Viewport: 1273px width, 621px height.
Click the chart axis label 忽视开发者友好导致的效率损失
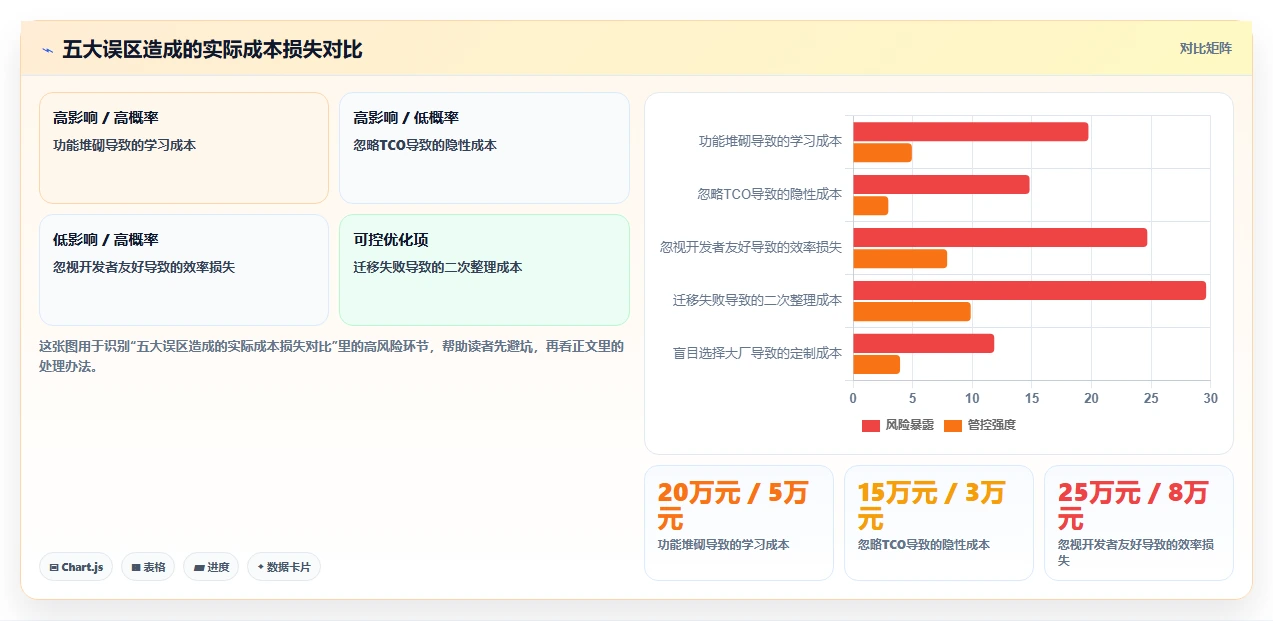751,247
